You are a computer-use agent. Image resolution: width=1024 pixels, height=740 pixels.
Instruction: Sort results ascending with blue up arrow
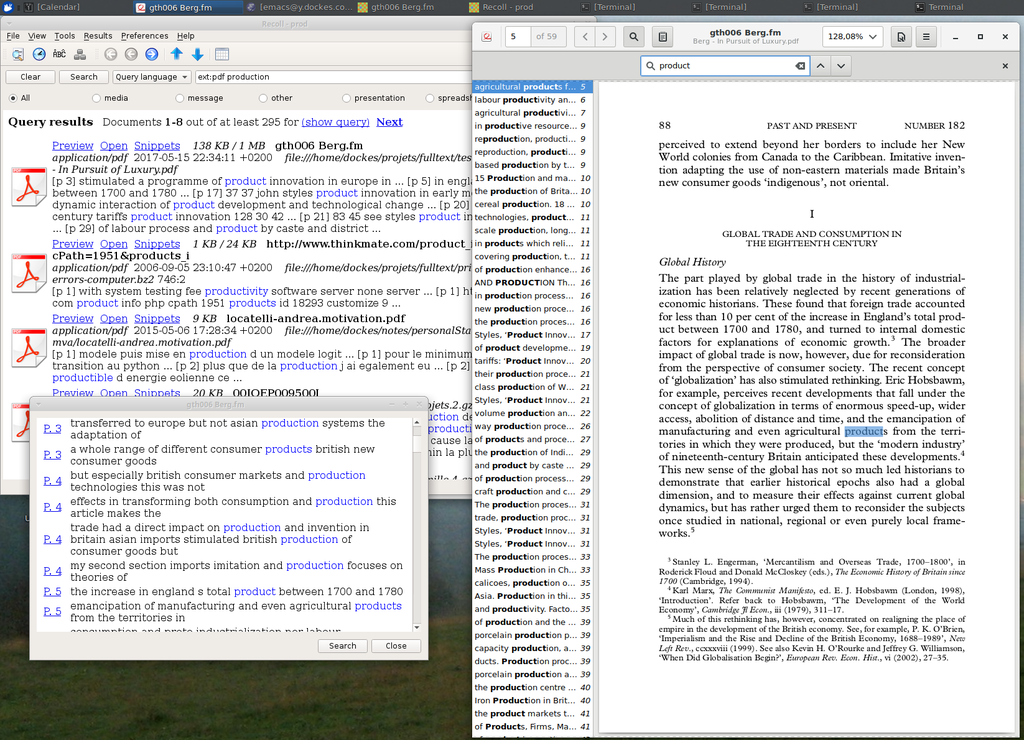tap(176, 55)
